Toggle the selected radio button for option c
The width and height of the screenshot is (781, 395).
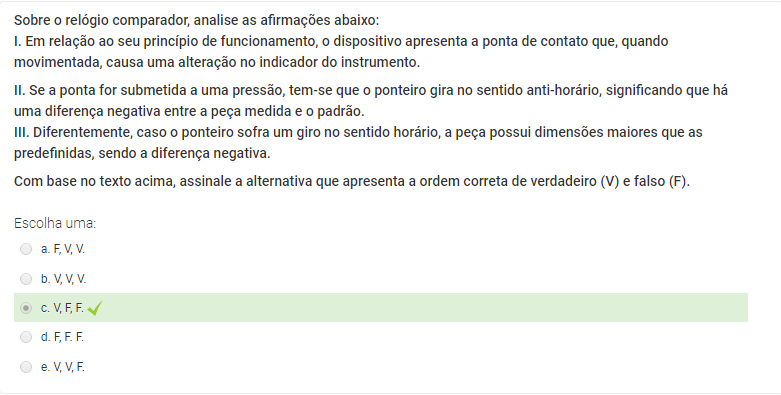click(x=26, y=308)
